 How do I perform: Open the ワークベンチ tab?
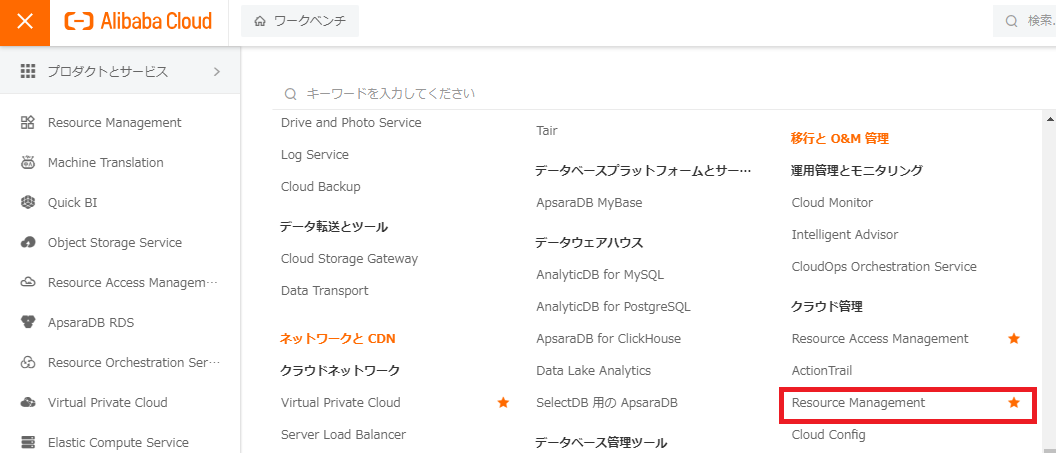[300, 22]
